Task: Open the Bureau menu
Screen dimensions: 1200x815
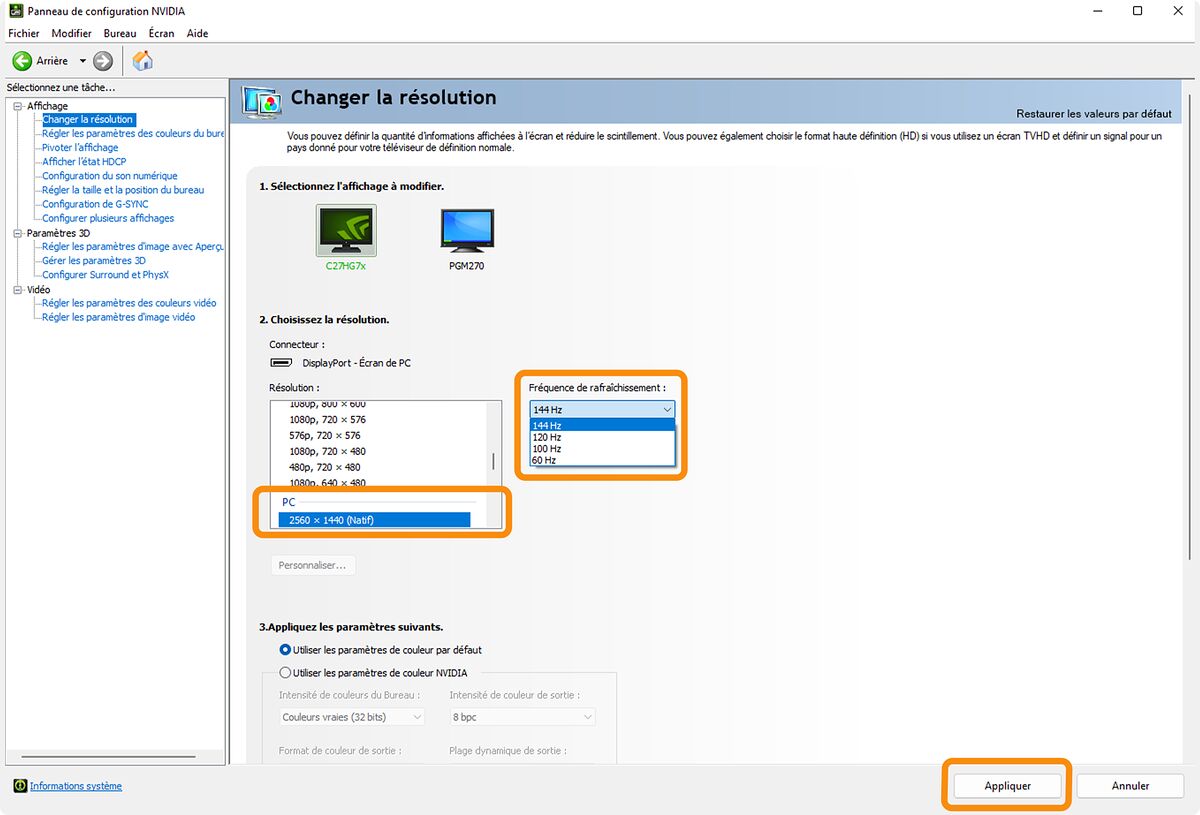Action: click(x=120, y=33)
